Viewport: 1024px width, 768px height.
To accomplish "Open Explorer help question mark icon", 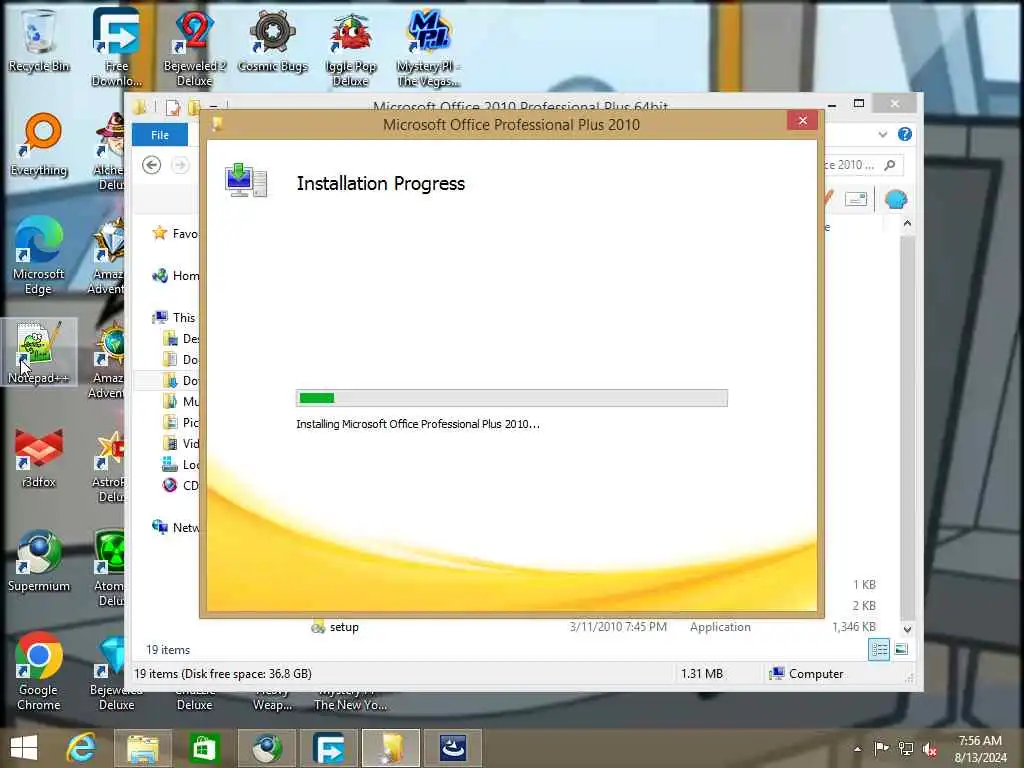I will pyautogui.click(x=904, y=135).
